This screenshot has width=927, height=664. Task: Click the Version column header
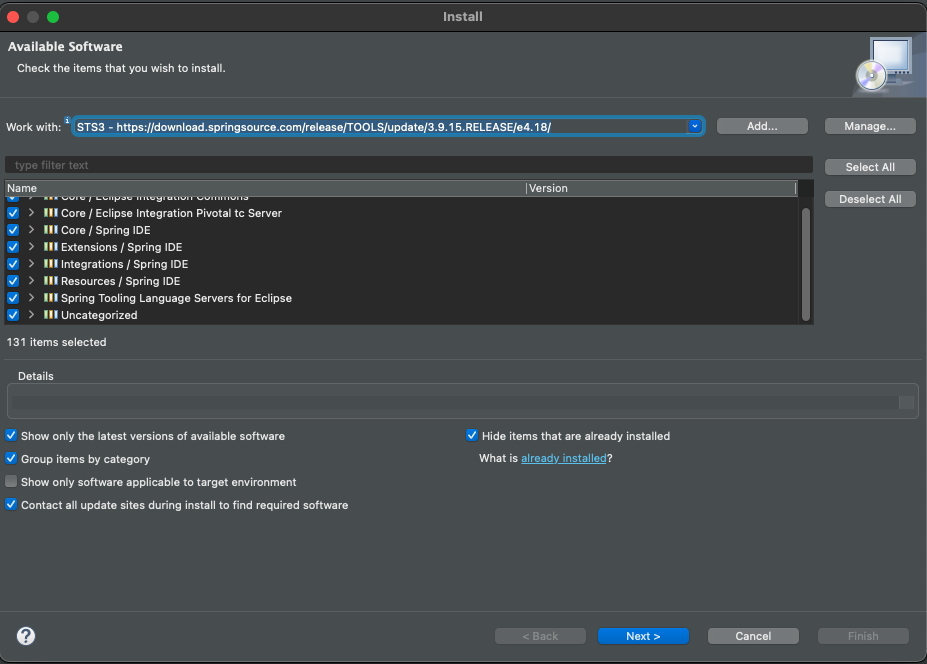(x=661, y=188)
